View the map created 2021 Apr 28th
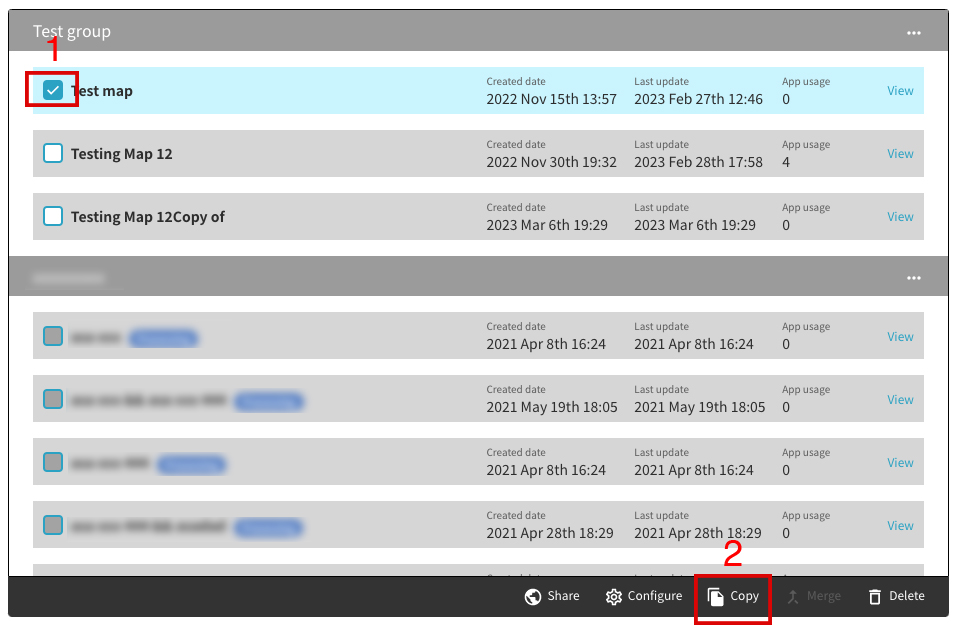 pyautogui.click(x=900, y=526)
